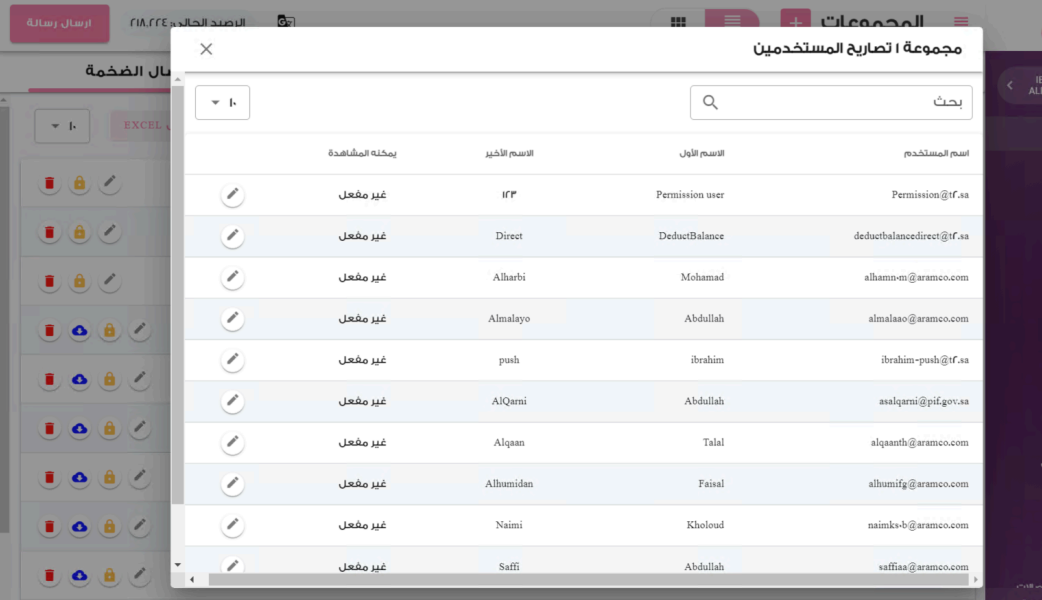
Task: Click the يمكنه المشاهدة column header
Action: (x=362, y=153)
